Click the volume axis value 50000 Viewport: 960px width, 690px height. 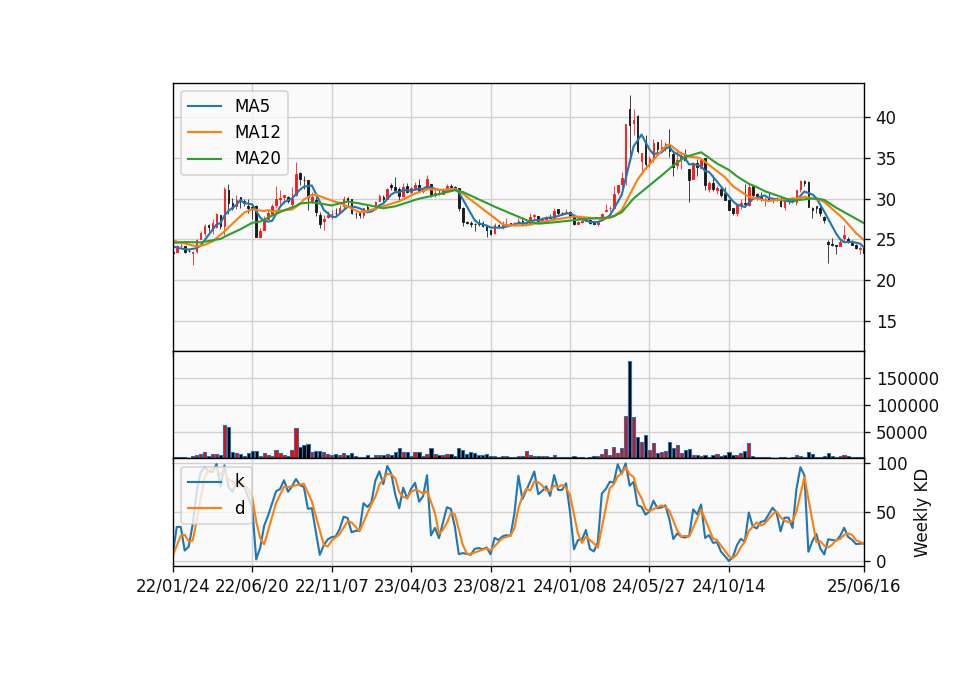click(902, 433)
